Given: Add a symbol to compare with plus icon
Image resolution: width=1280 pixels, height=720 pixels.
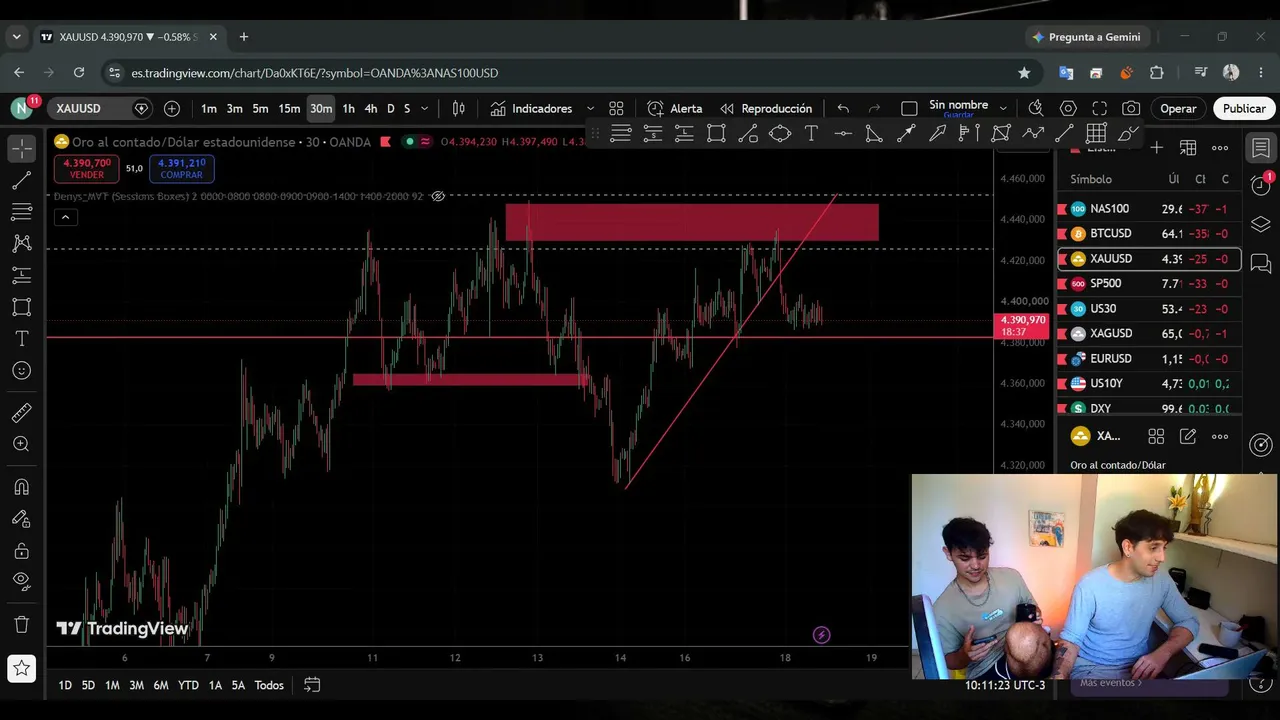Looking at the screenshot, I should click(x=172, y=108).
